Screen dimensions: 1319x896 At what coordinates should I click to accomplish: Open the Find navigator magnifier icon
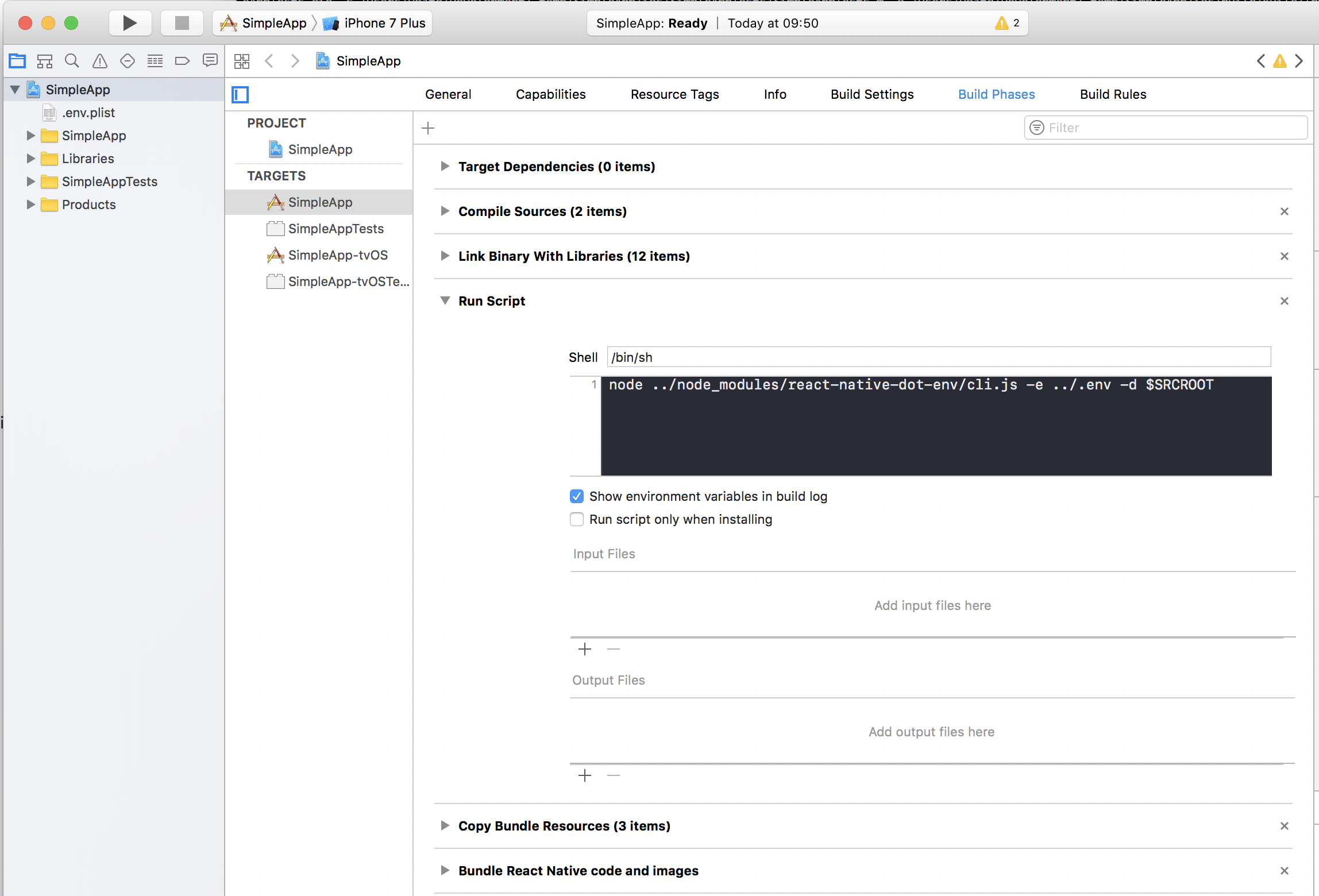click(72, 61)
